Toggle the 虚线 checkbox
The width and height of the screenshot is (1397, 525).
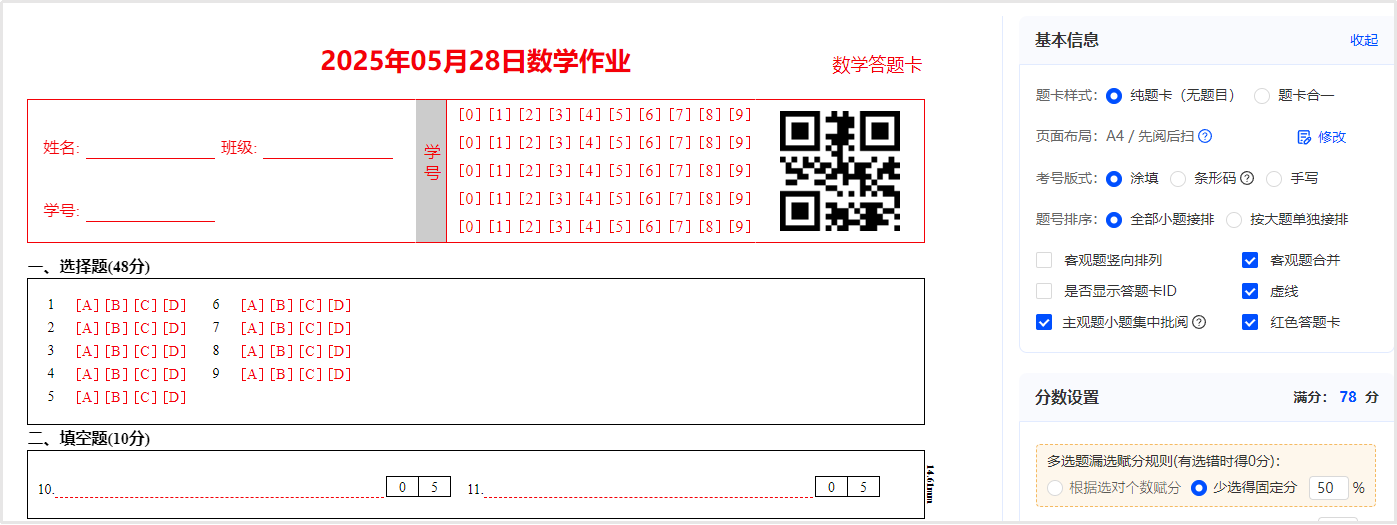click(x=1250, y=291)
